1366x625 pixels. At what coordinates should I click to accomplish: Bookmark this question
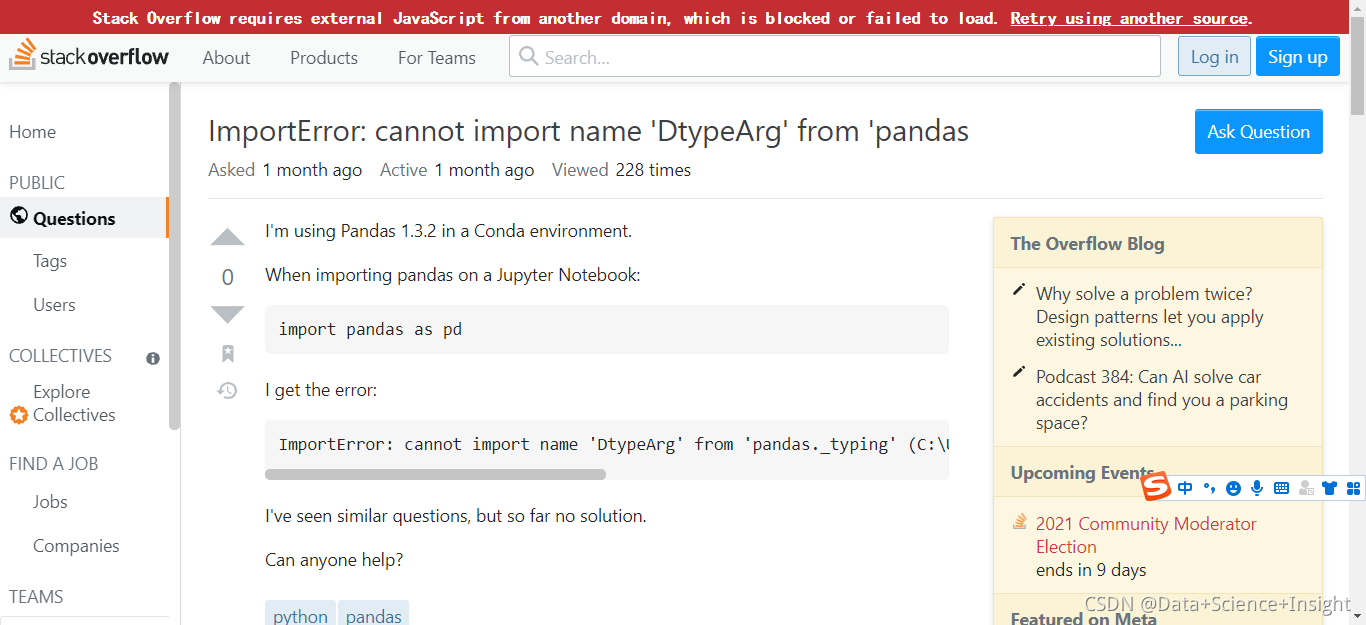227,353
